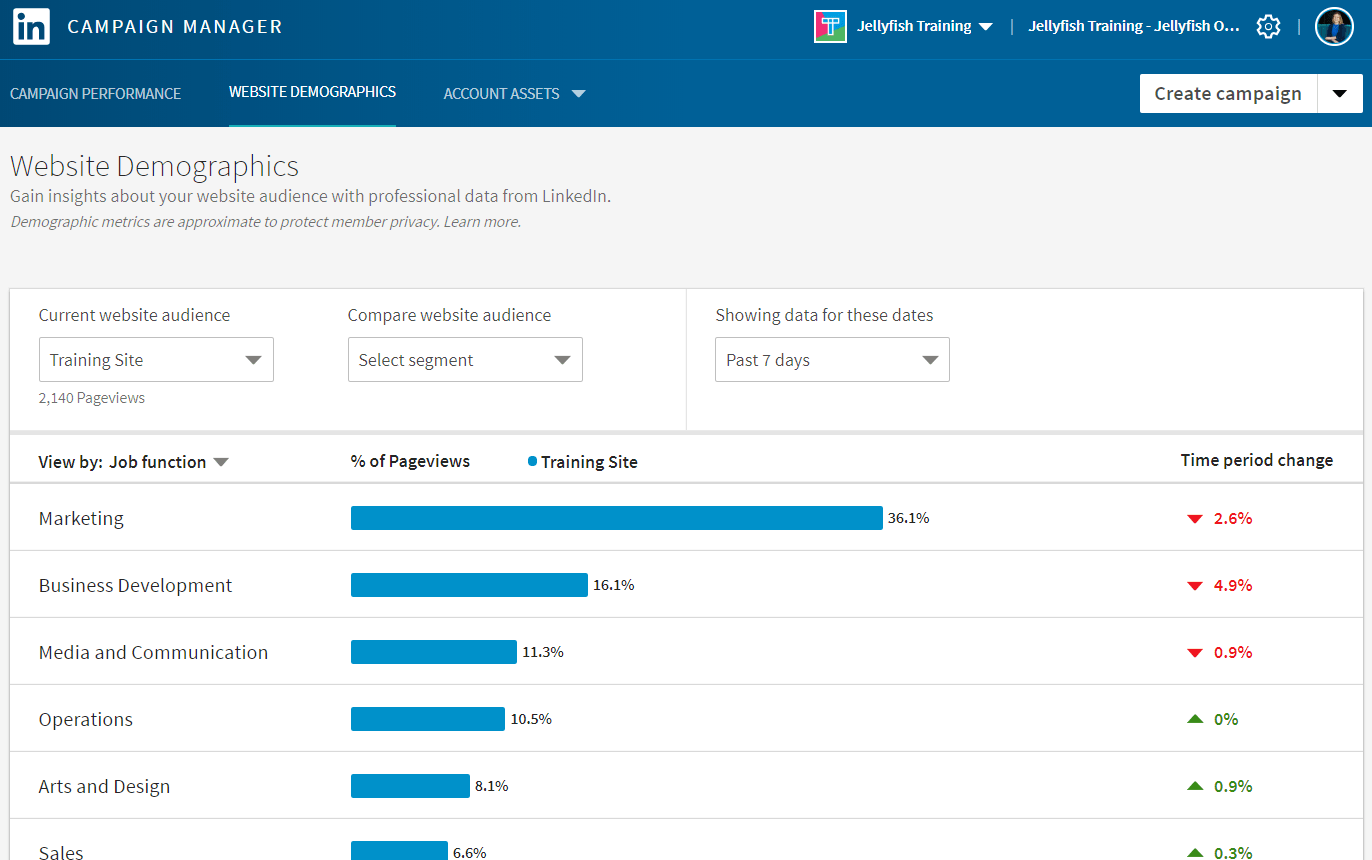Click the blue Training Site legend dot

coord(532,462)
